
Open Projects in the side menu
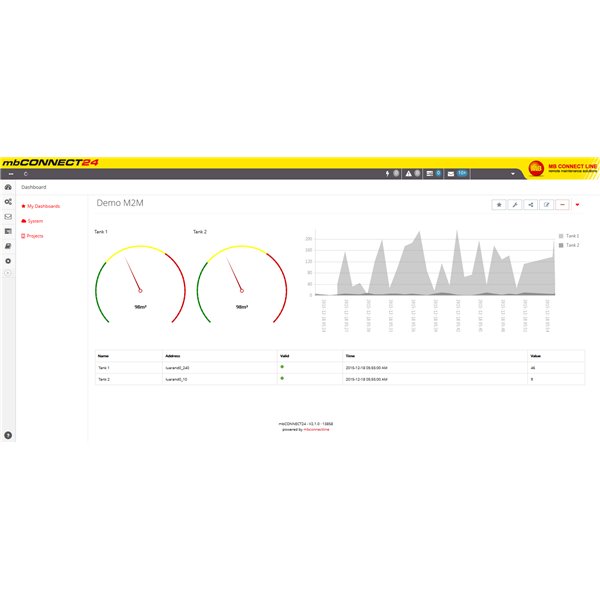point(35,236)
